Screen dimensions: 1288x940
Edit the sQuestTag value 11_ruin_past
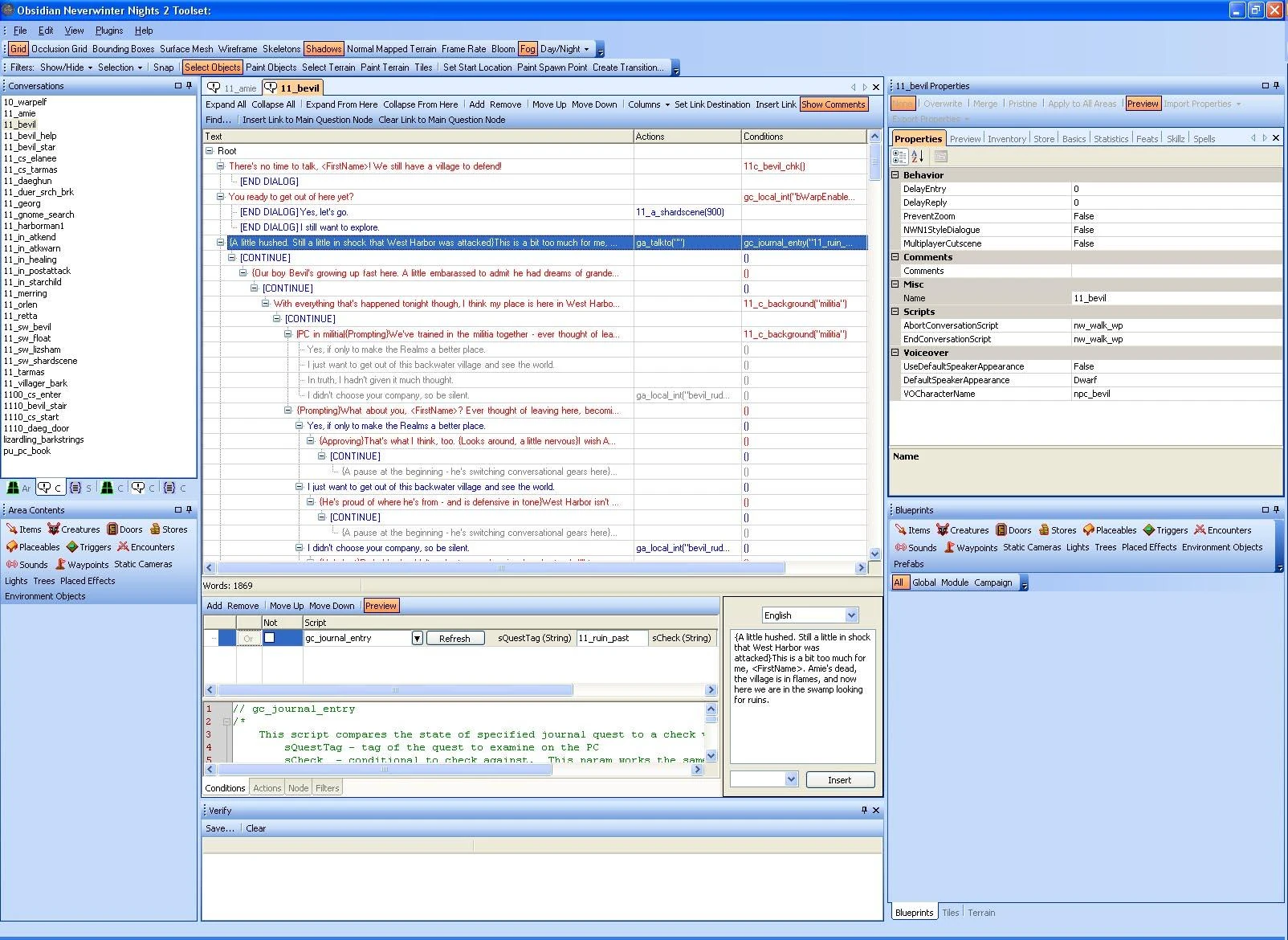click(611, 638)
